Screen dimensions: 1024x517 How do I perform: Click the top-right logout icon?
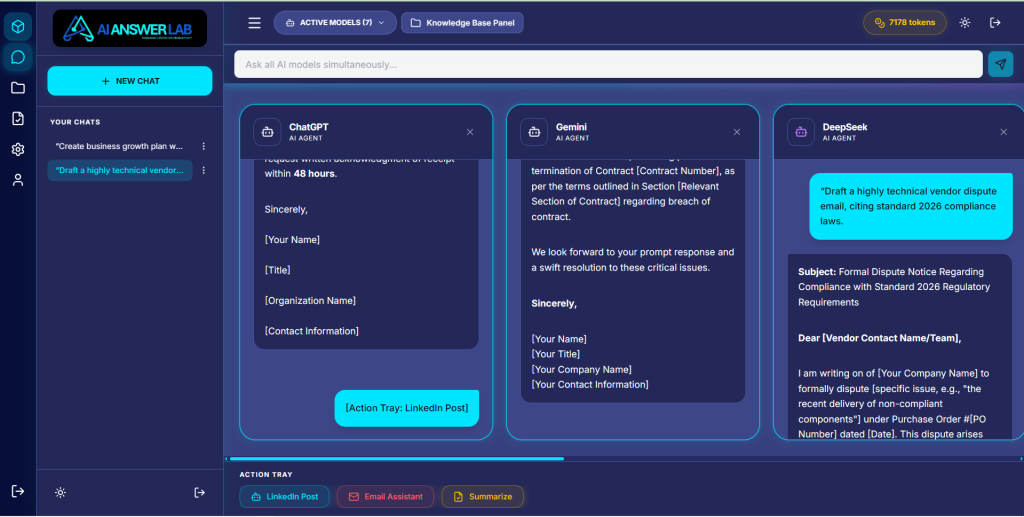(x=995, y=23)
